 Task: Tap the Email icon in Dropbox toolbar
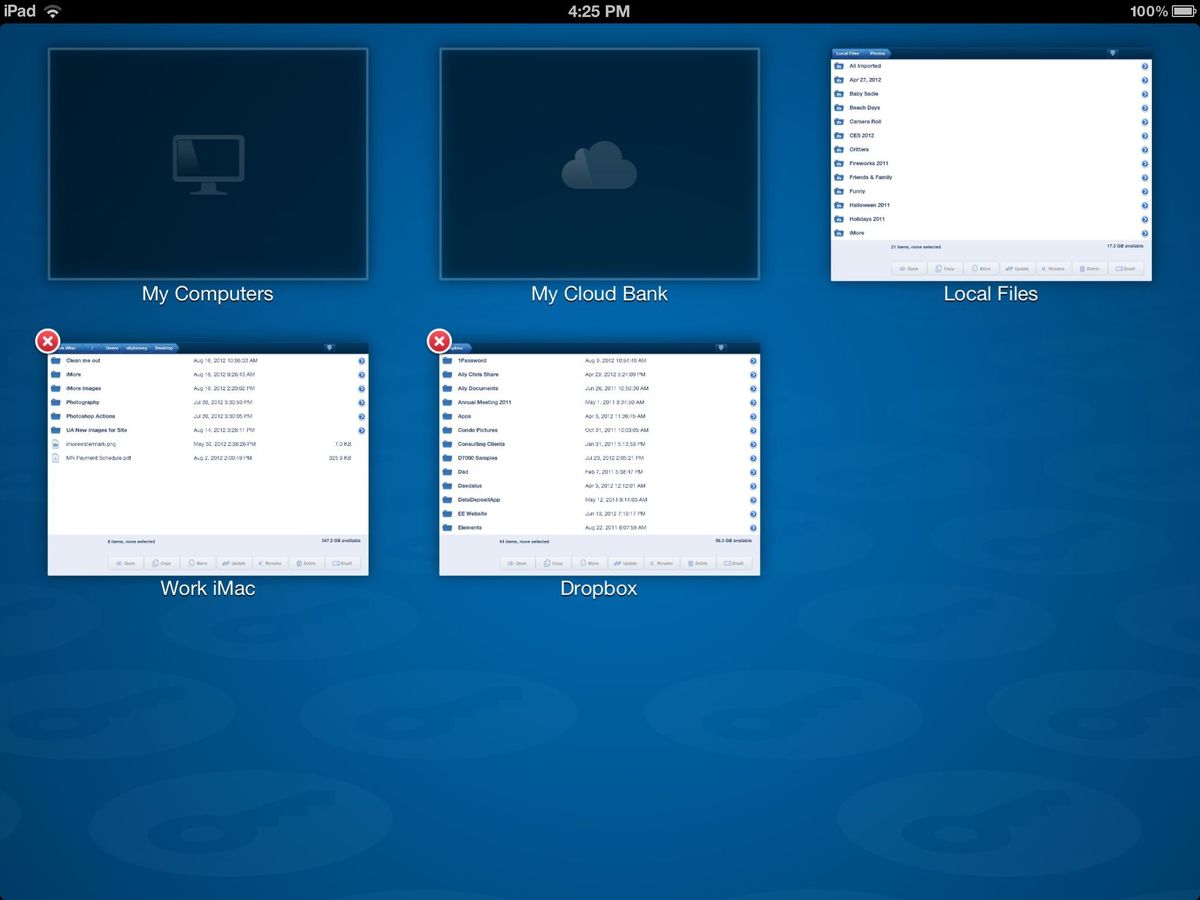735,563
